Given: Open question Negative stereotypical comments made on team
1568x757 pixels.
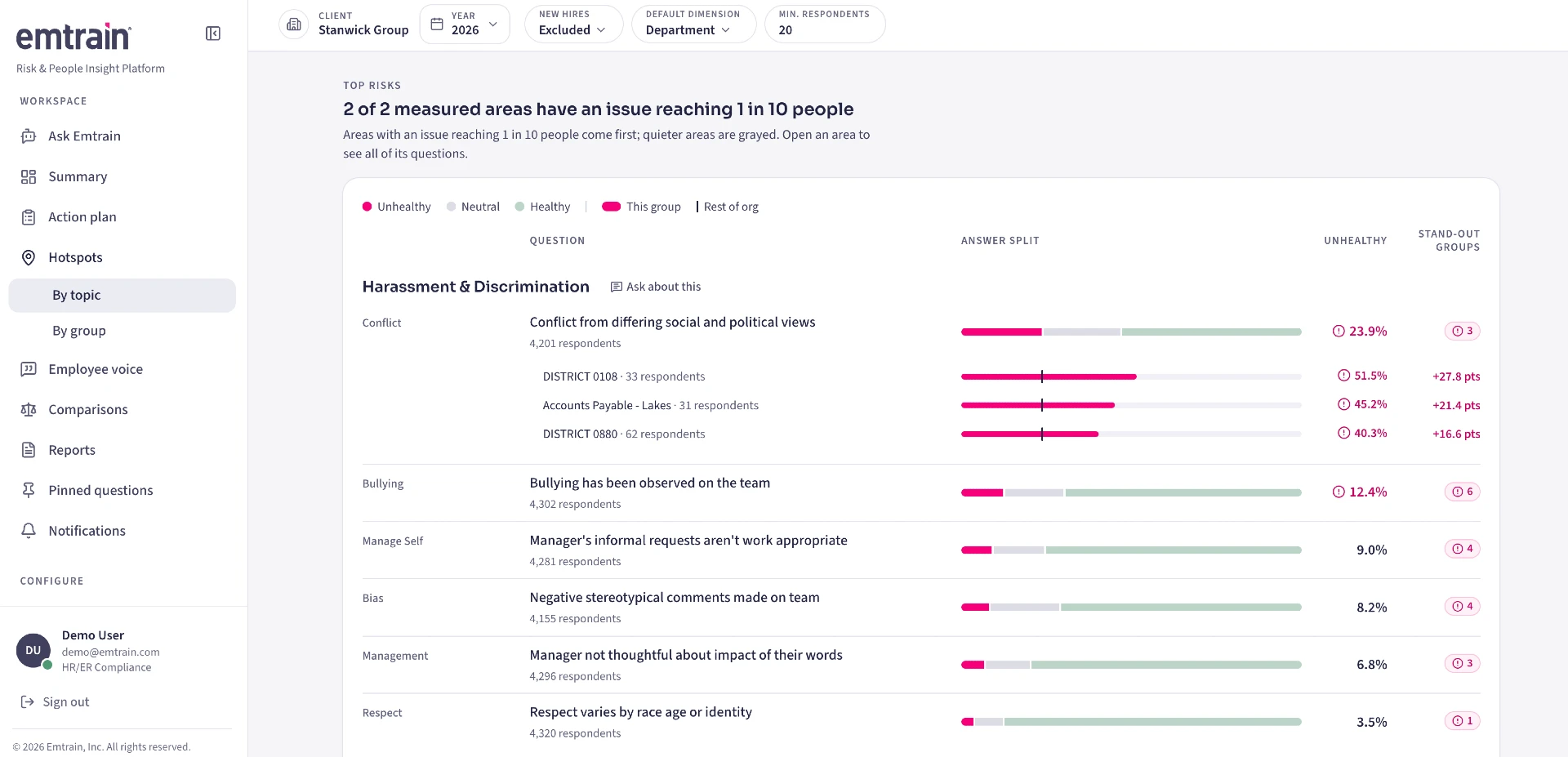Looking at the screenshot, I should (675, 597).
